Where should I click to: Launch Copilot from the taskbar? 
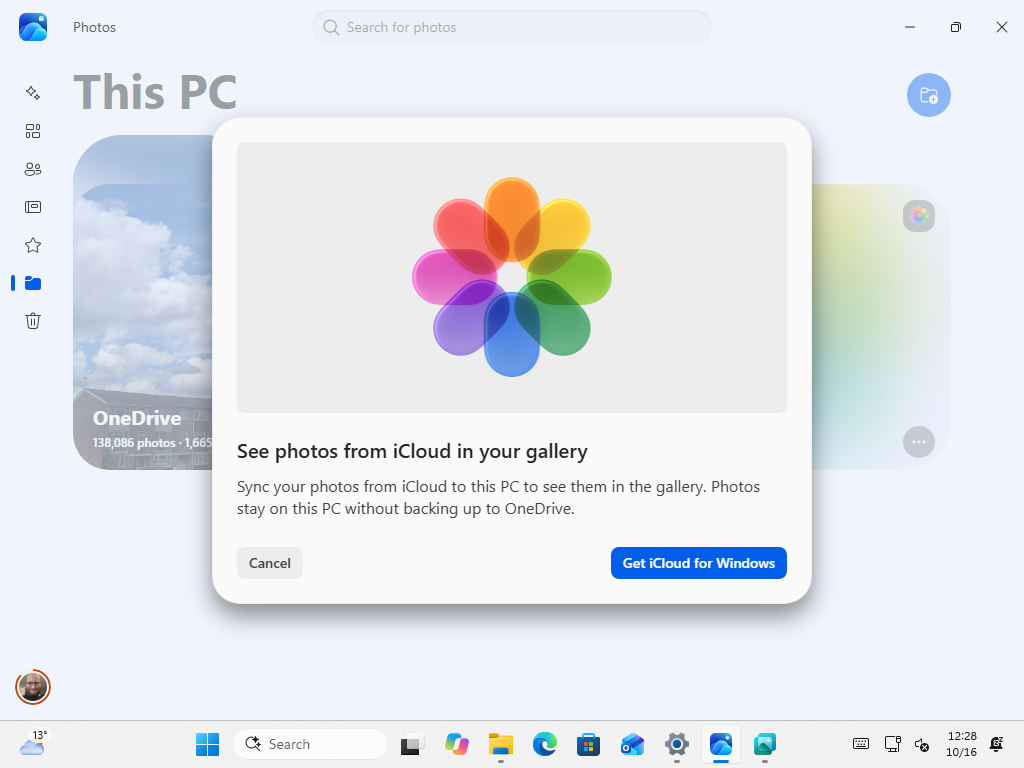(x=456, y=744)
